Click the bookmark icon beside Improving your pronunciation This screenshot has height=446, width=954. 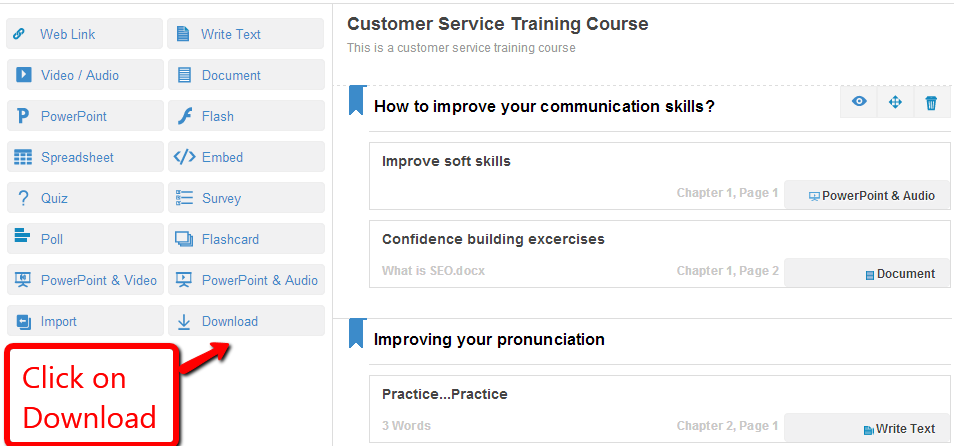click(356, 334)
